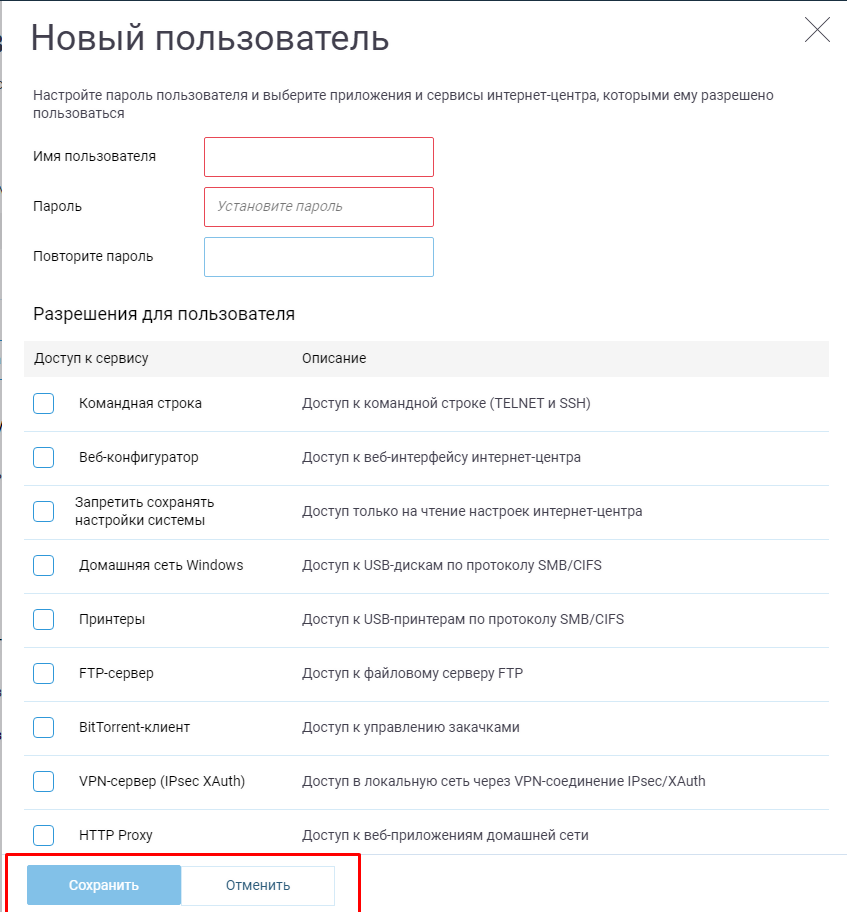Focus the Пароль field
847x912 pixels.
pyautogui.click(x=319, y=207)
